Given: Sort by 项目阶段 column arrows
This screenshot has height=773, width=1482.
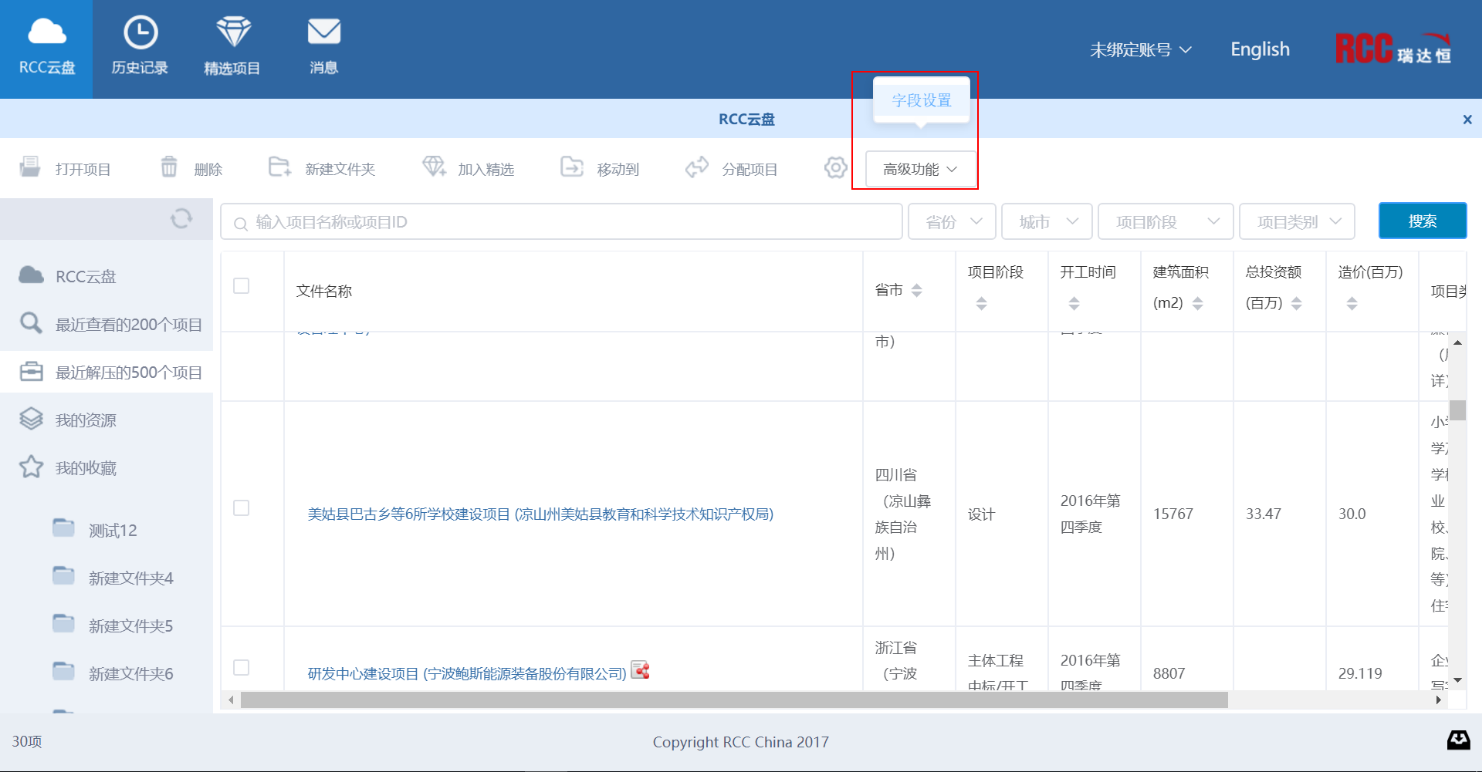Looking at the screenshot, I should pos(981,303).
